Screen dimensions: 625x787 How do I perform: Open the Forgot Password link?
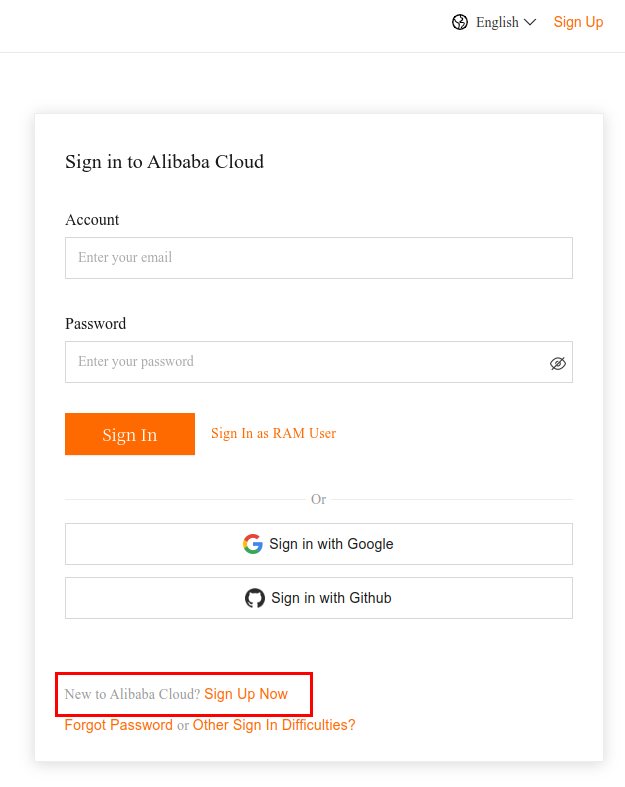118,725
